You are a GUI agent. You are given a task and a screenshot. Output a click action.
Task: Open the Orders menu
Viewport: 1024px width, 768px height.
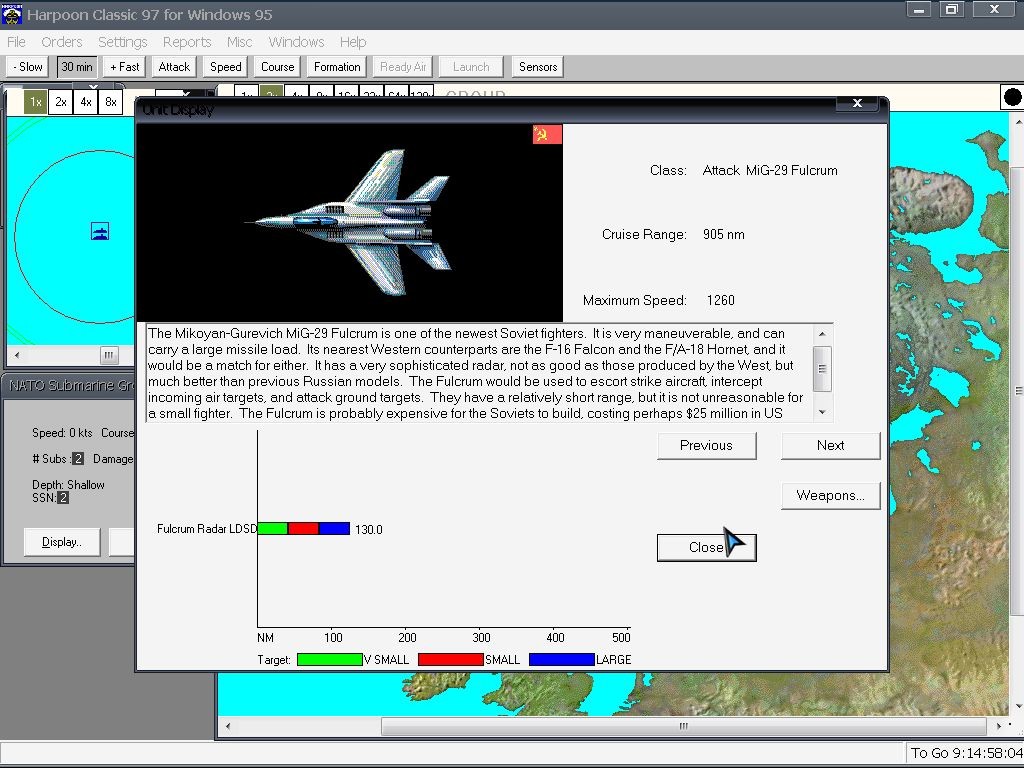coord(61,42)
